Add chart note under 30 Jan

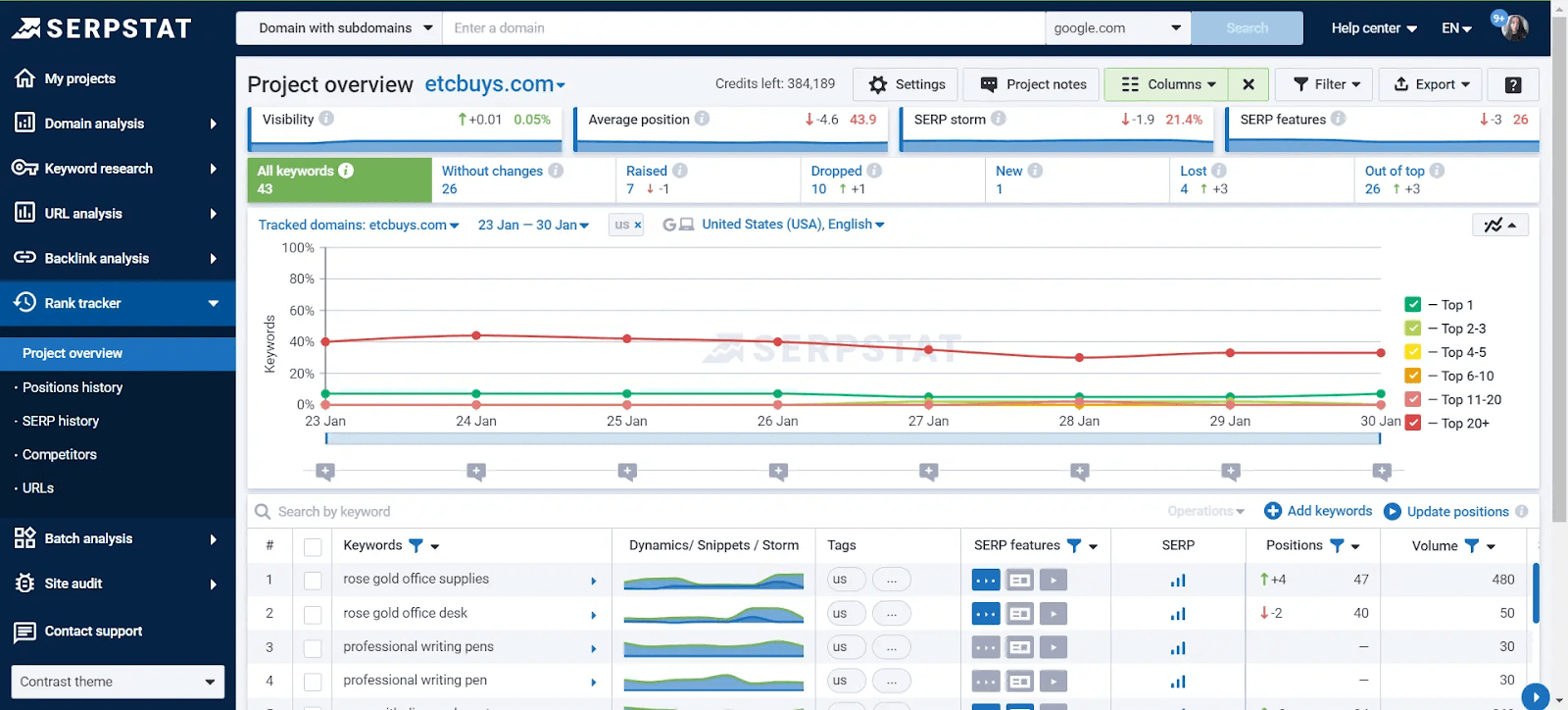(1382, 472)
